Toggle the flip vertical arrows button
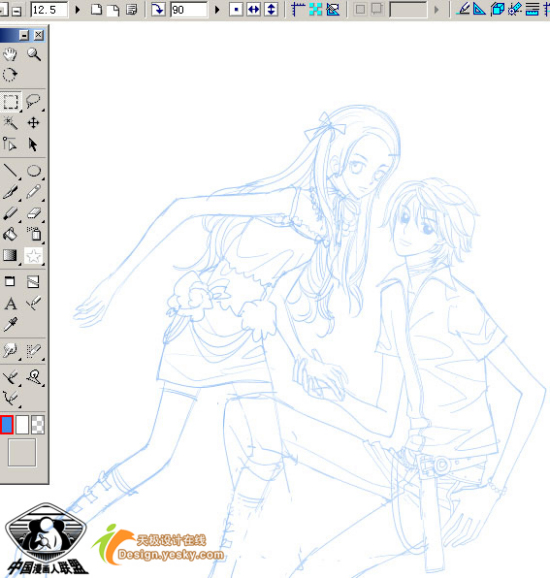 click(x=271, y=10)
